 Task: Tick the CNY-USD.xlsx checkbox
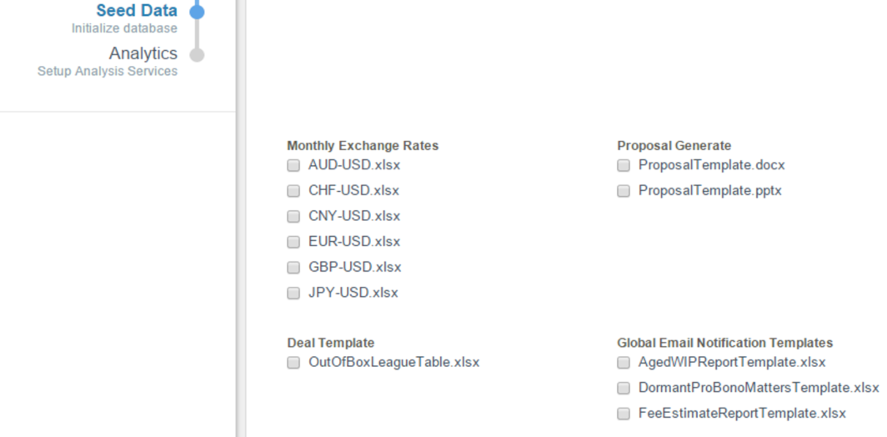tap(293, 216)
